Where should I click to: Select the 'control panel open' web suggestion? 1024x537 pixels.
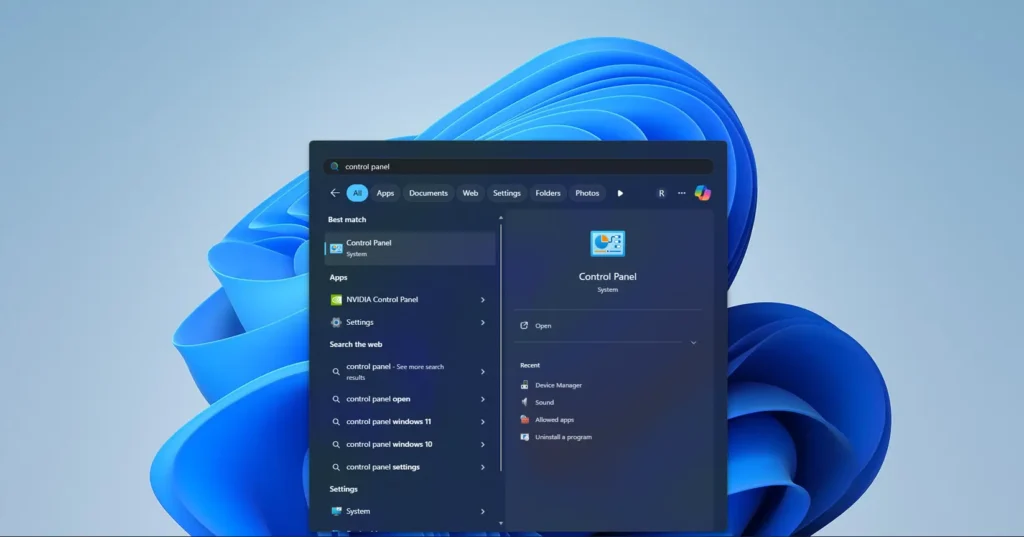pyautogui.click(x=410, y=399)
